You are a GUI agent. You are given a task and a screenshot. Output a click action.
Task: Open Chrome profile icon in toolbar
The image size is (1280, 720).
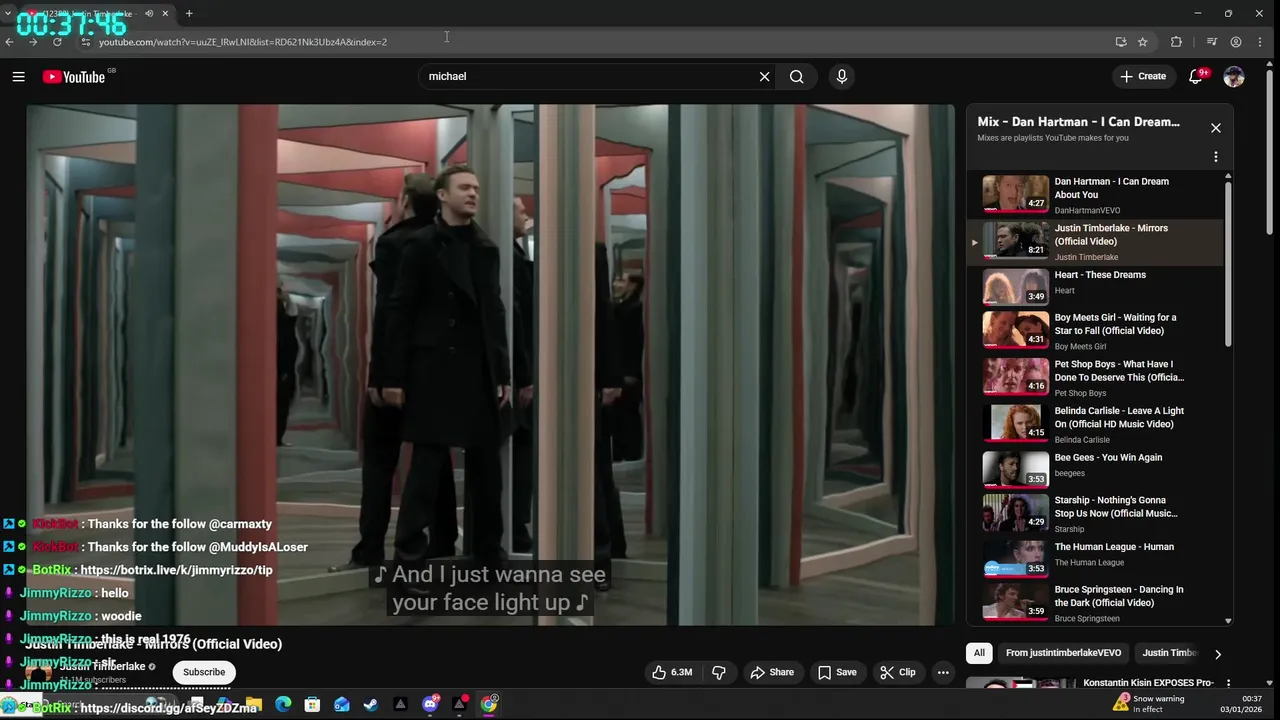tap(1237, 42)
